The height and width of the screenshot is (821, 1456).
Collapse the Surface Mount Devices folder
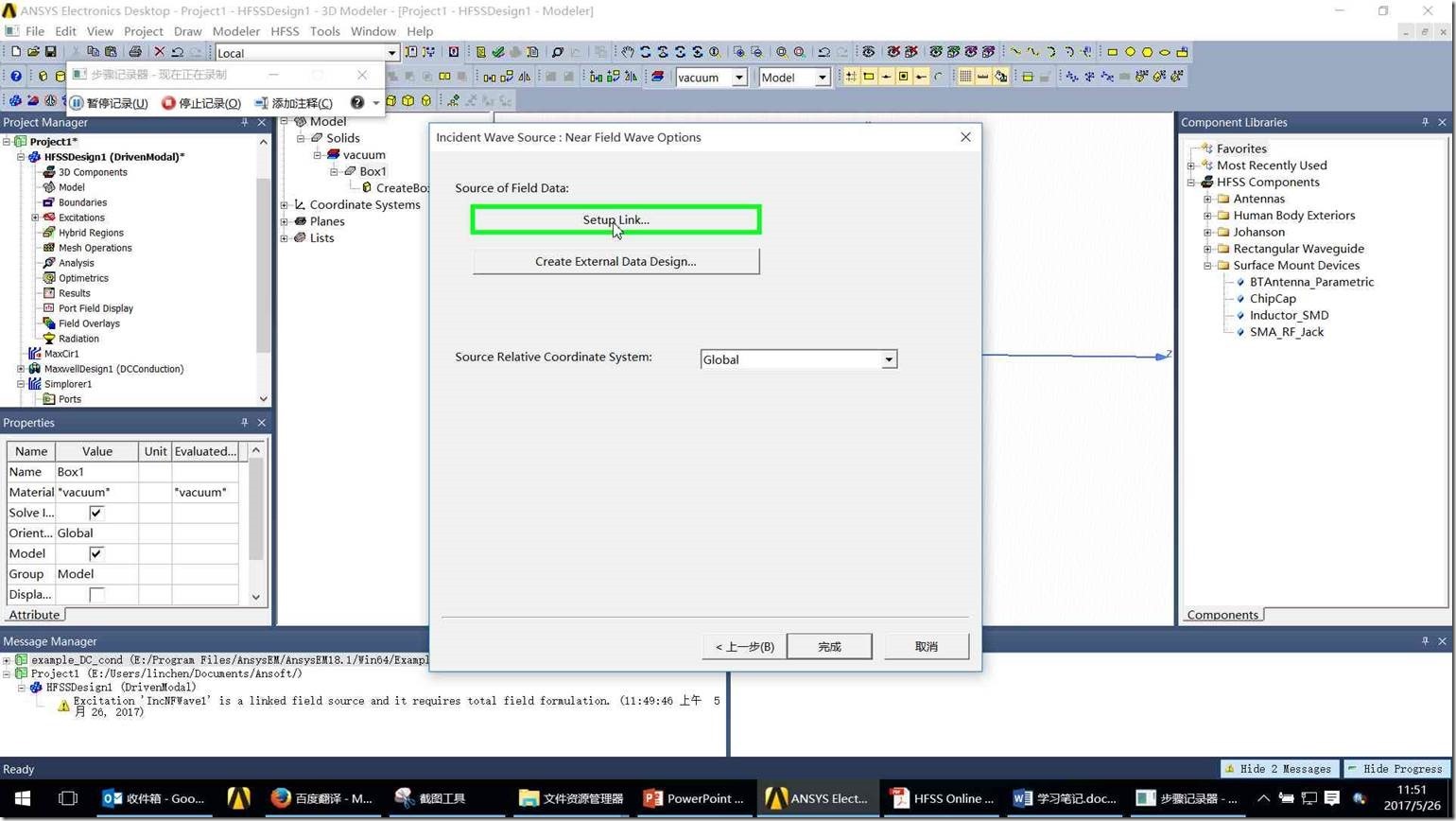tap(1207, 266)
